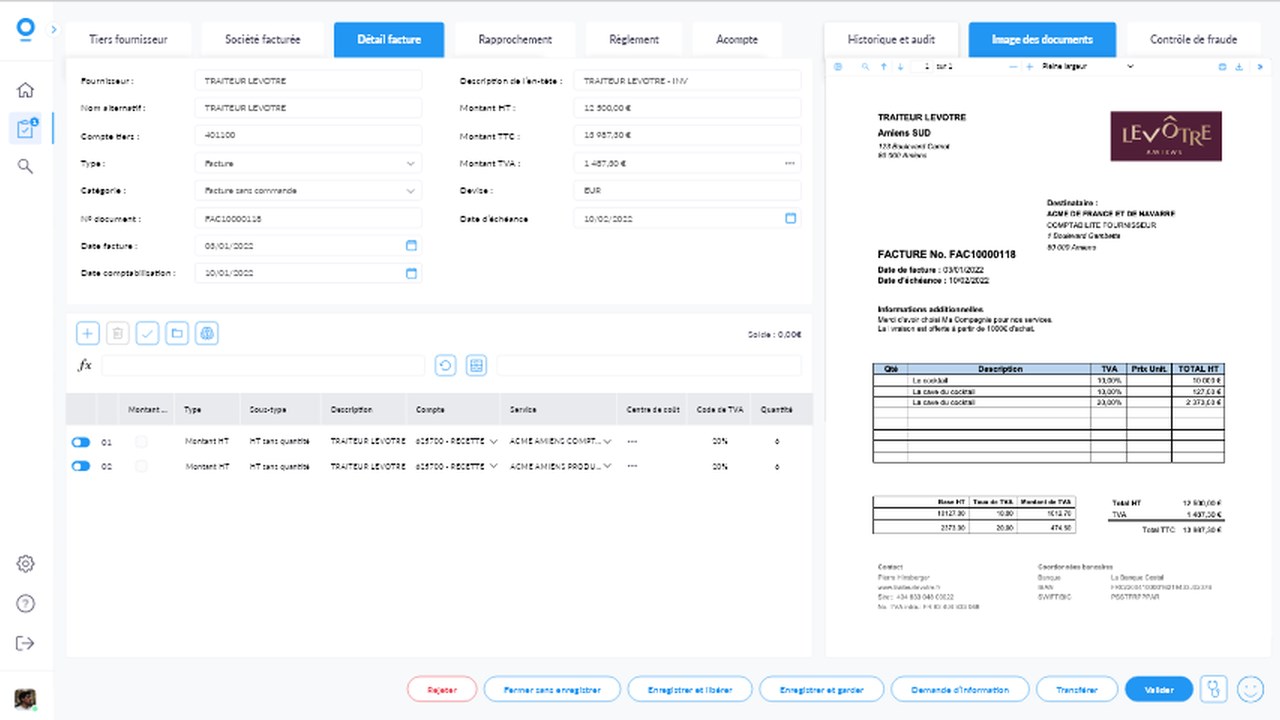Screen dimensions: 1280x720
Task: Click the magnifier in document viewer toolbar
Action: [x=866, y=67]
